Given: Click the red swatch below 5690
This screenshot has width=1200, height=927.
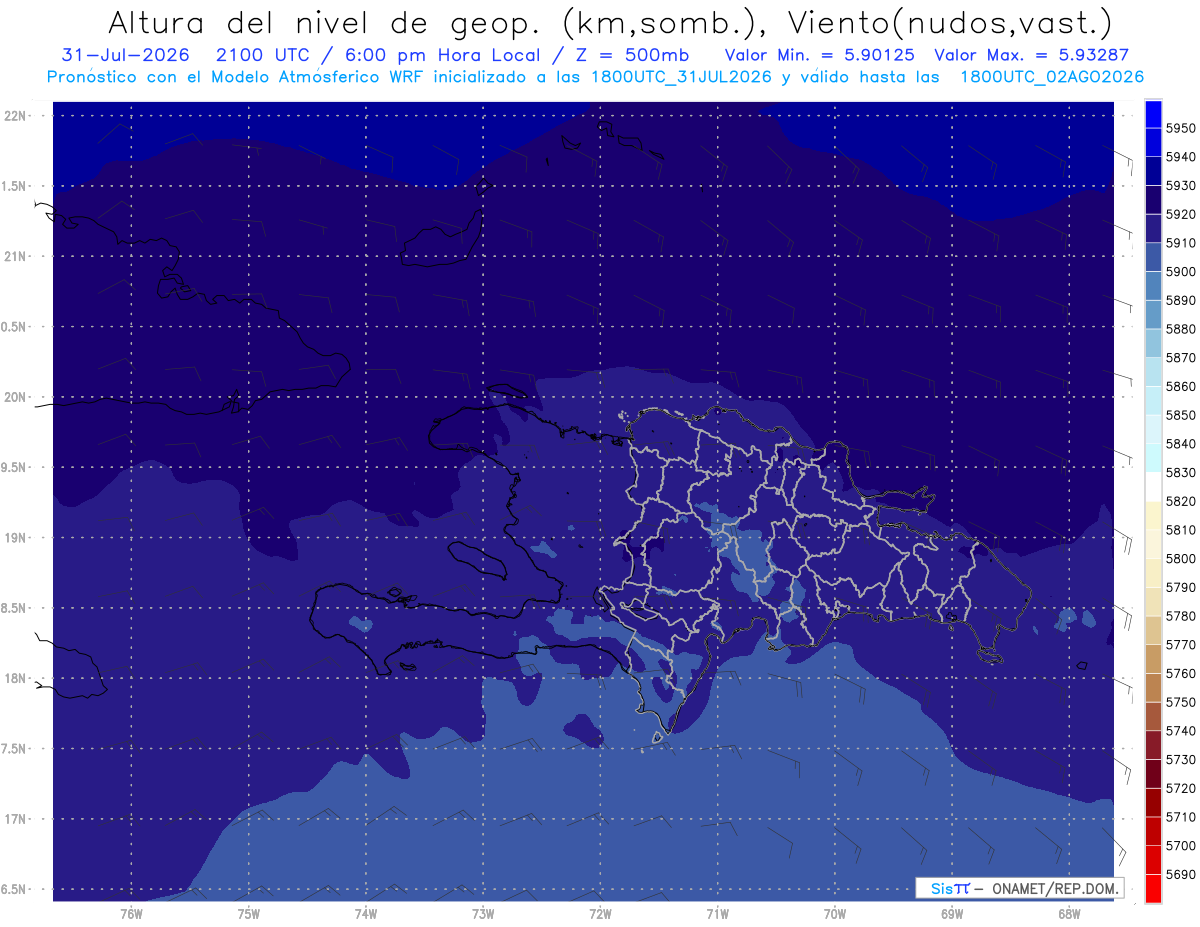Looking at the screenshot, I should point(1153,888).
